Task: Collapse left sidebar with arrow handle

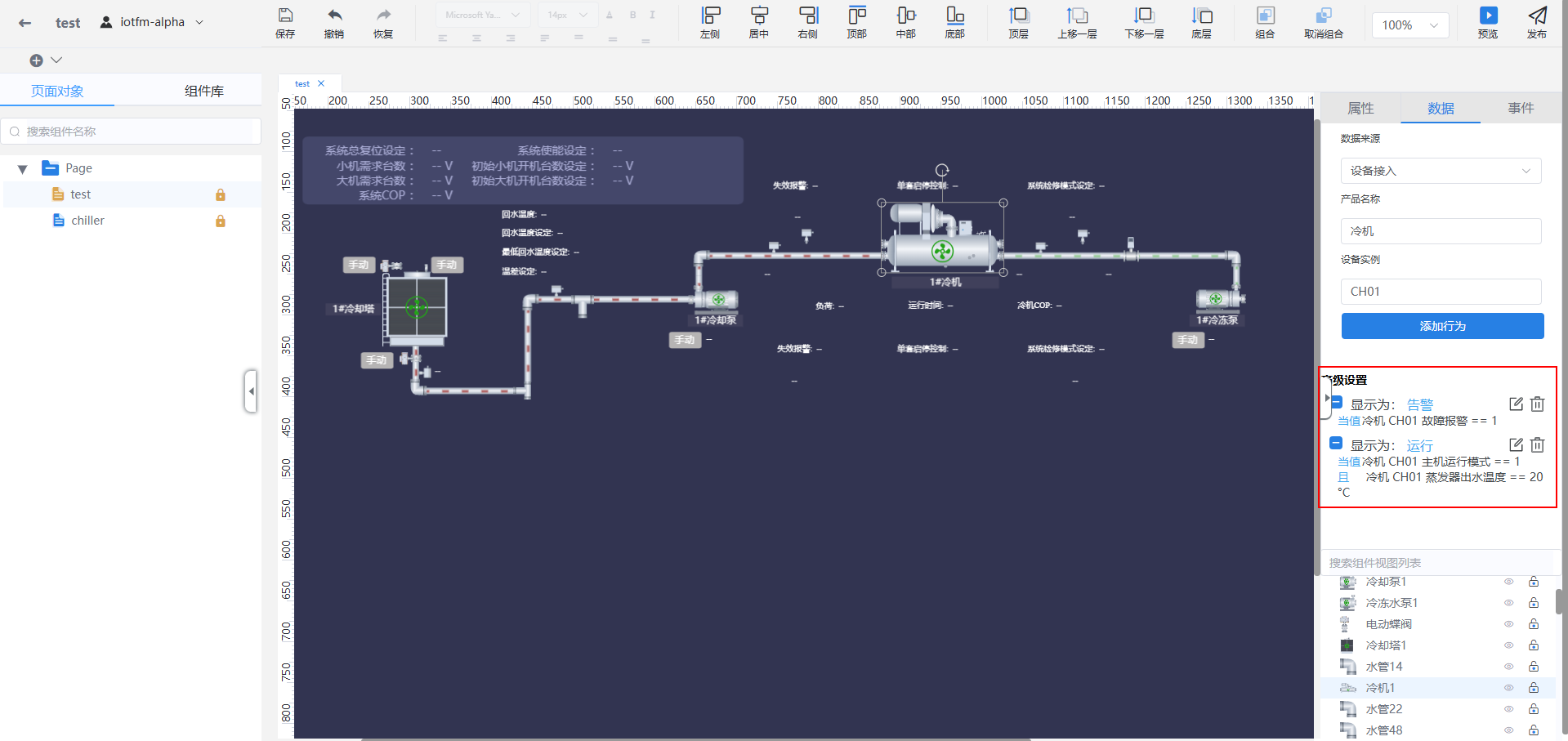Action: pos(251,391)
